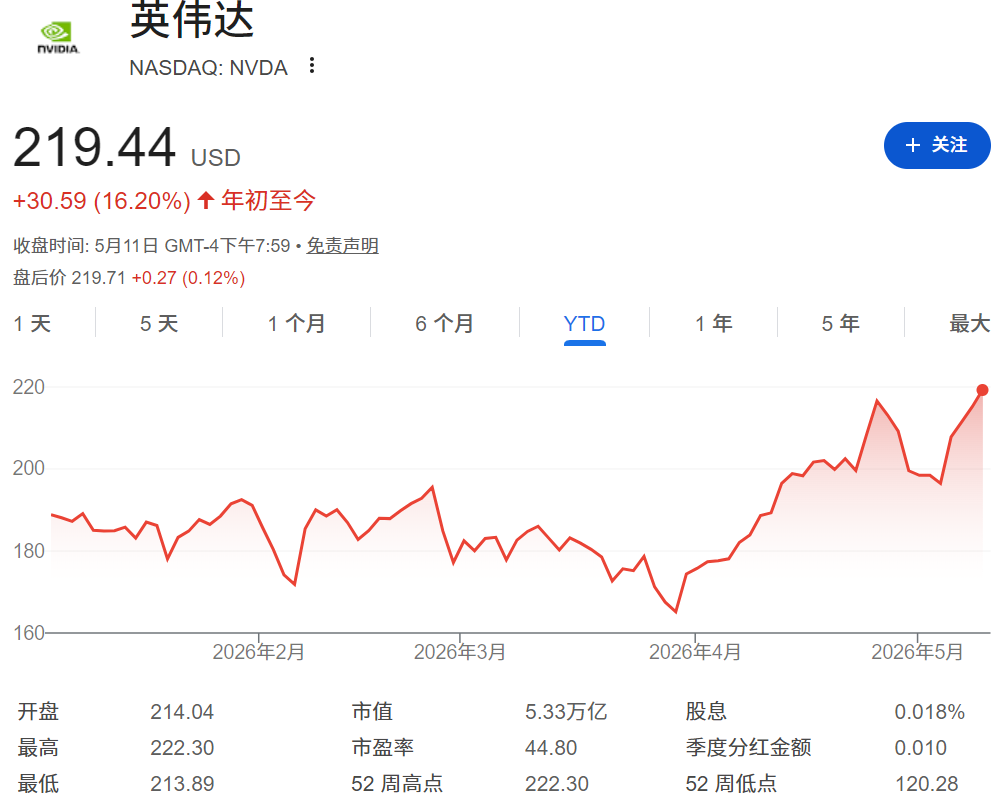The image size is (1003, 795).
Task: Switch to the 5 年 range tab
Action: pyautogui.click(x=841, y=324)
